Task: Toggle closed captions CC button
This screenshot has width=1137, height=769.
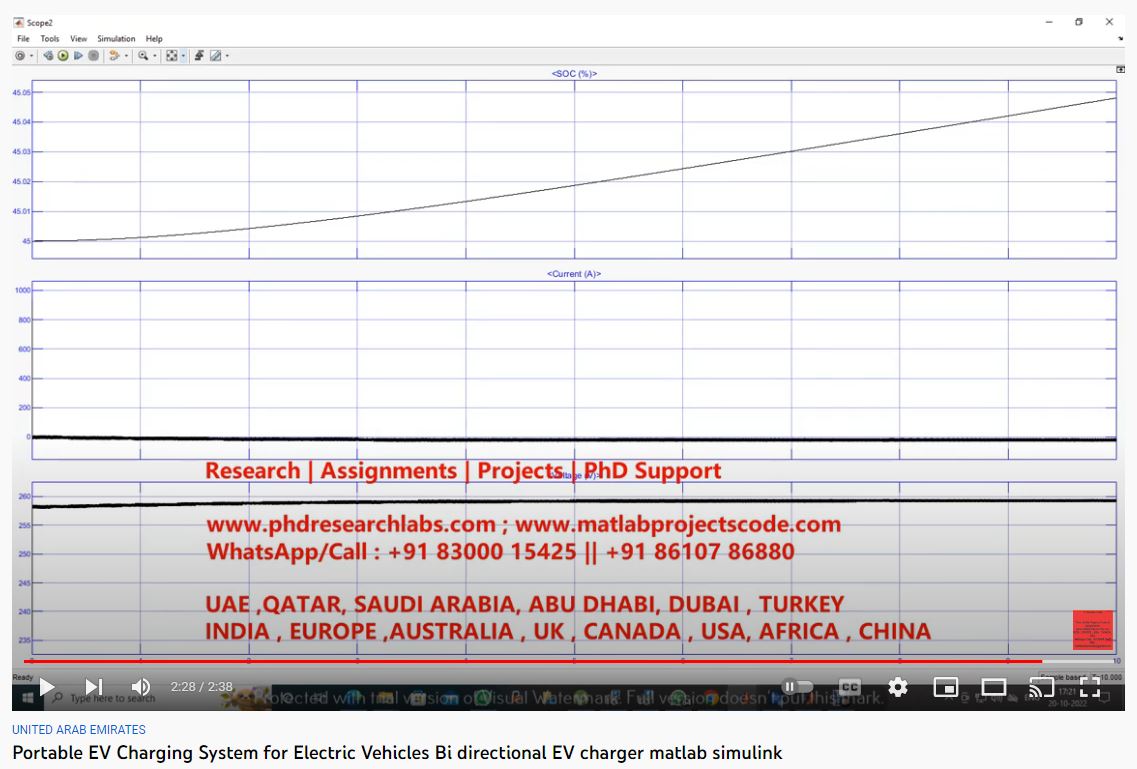Action: click(849, 687)
